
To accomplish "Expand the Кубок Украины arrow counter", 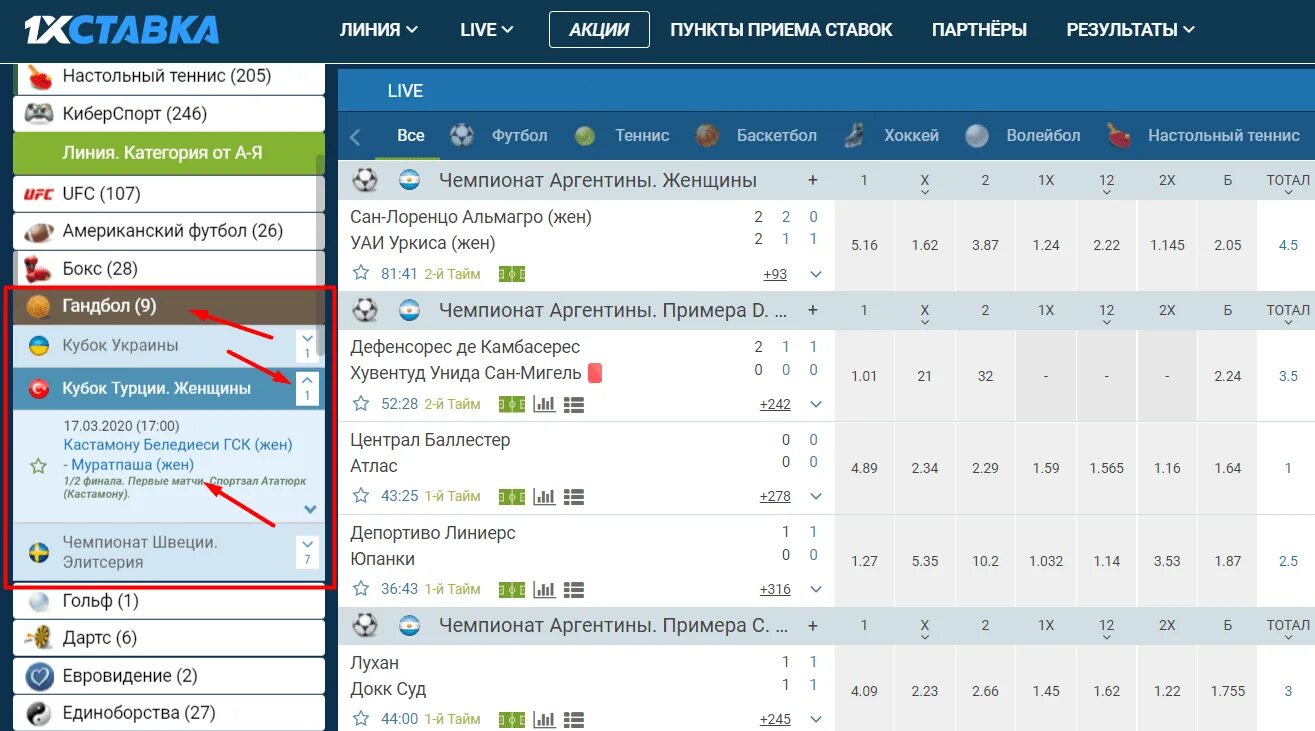I will tap(307, 346).
